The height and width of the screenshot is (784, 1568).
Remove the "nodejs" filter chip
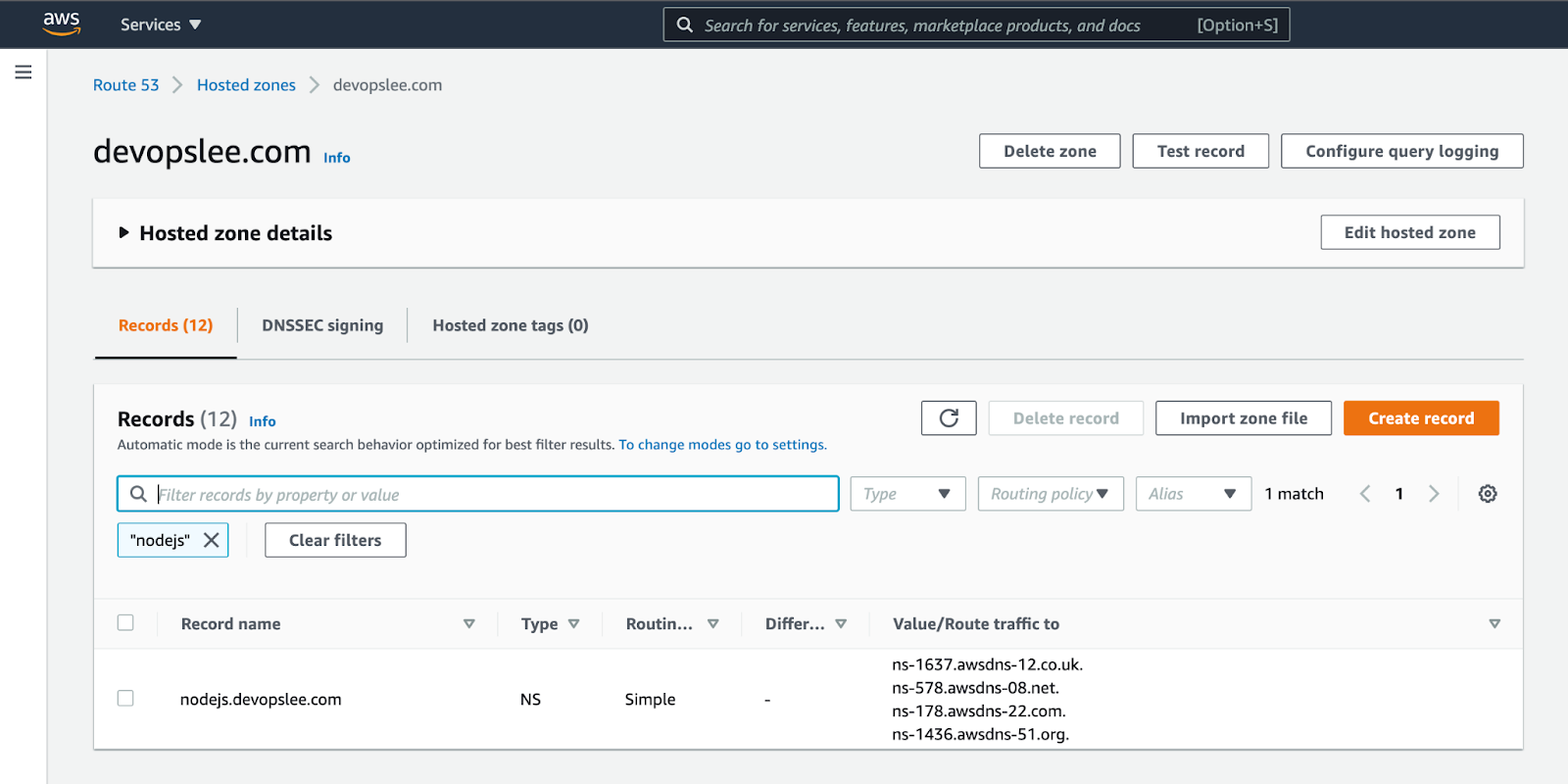[x=211, y=540]
